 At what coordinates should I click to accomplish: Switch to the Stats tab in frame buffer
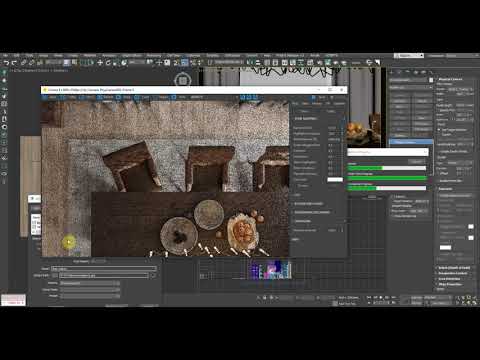[x=305, y=104]
